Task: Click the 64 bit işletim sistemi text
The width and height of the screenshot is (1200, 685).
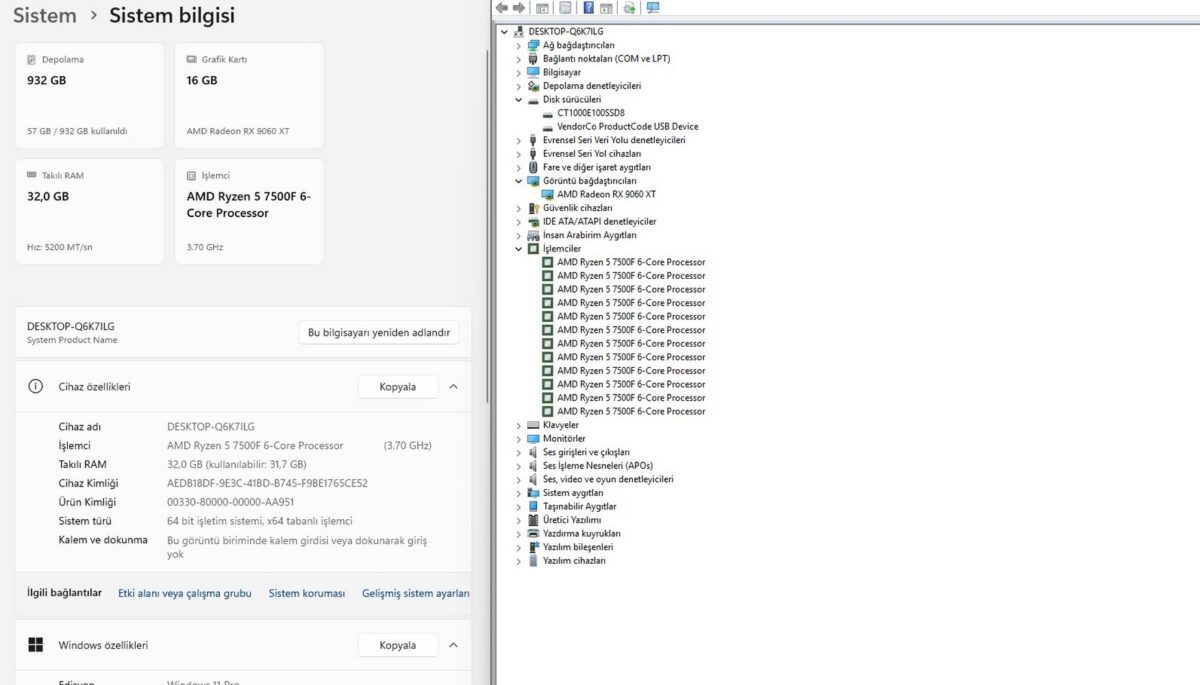Action: tap(260, 521)
